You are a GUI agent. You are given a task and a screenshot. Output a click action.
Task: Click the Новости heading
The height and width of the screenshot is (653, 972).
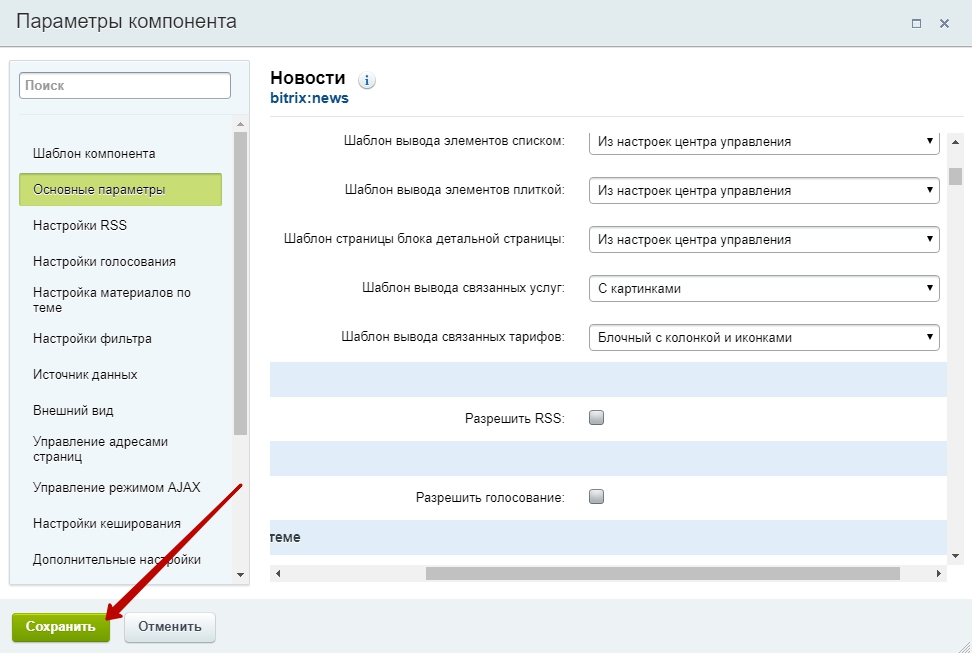pyautogui.click(x=307, y=78)
